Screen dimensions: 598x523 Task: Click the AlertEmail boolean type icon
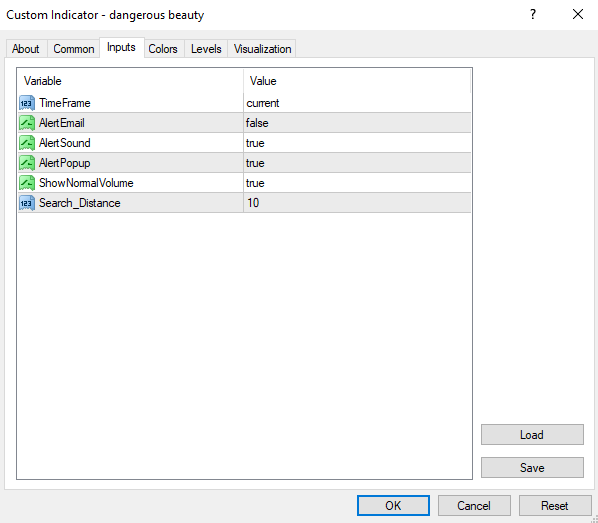tap(27, 123)
